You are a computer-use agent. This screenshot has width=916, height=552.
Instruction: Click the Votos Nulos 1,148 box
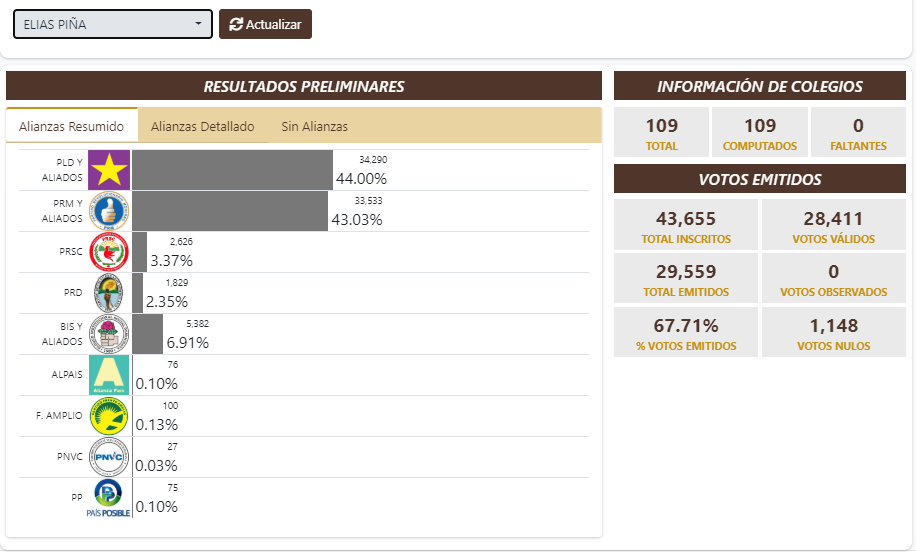(833, 334)
